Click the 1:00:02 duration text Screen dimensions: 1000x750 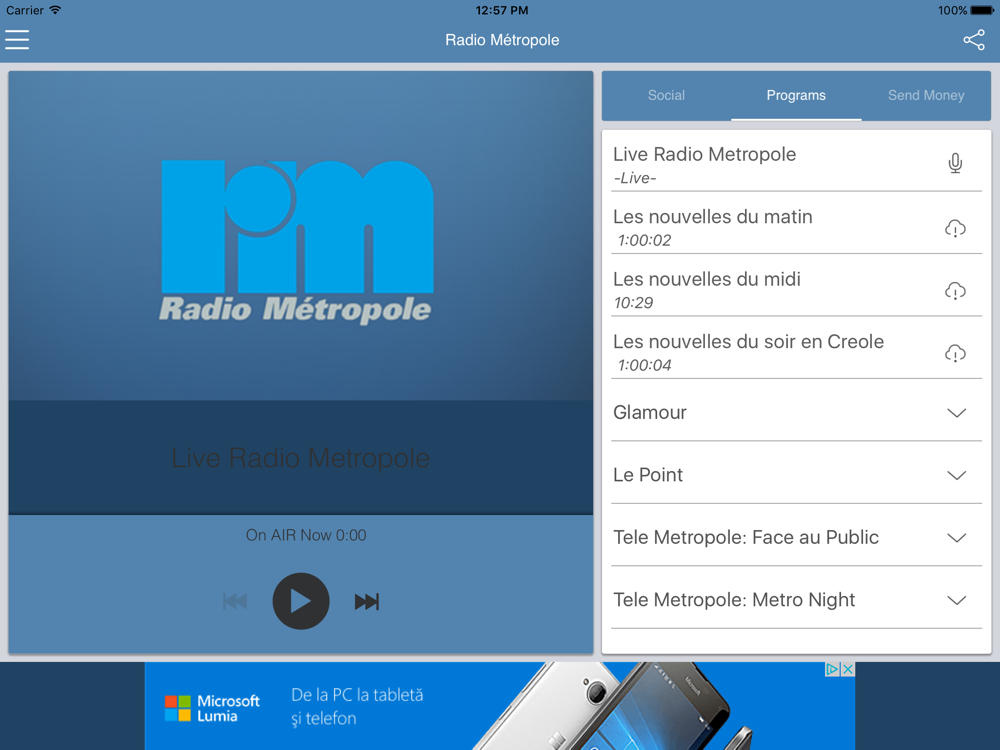point(645,240)
